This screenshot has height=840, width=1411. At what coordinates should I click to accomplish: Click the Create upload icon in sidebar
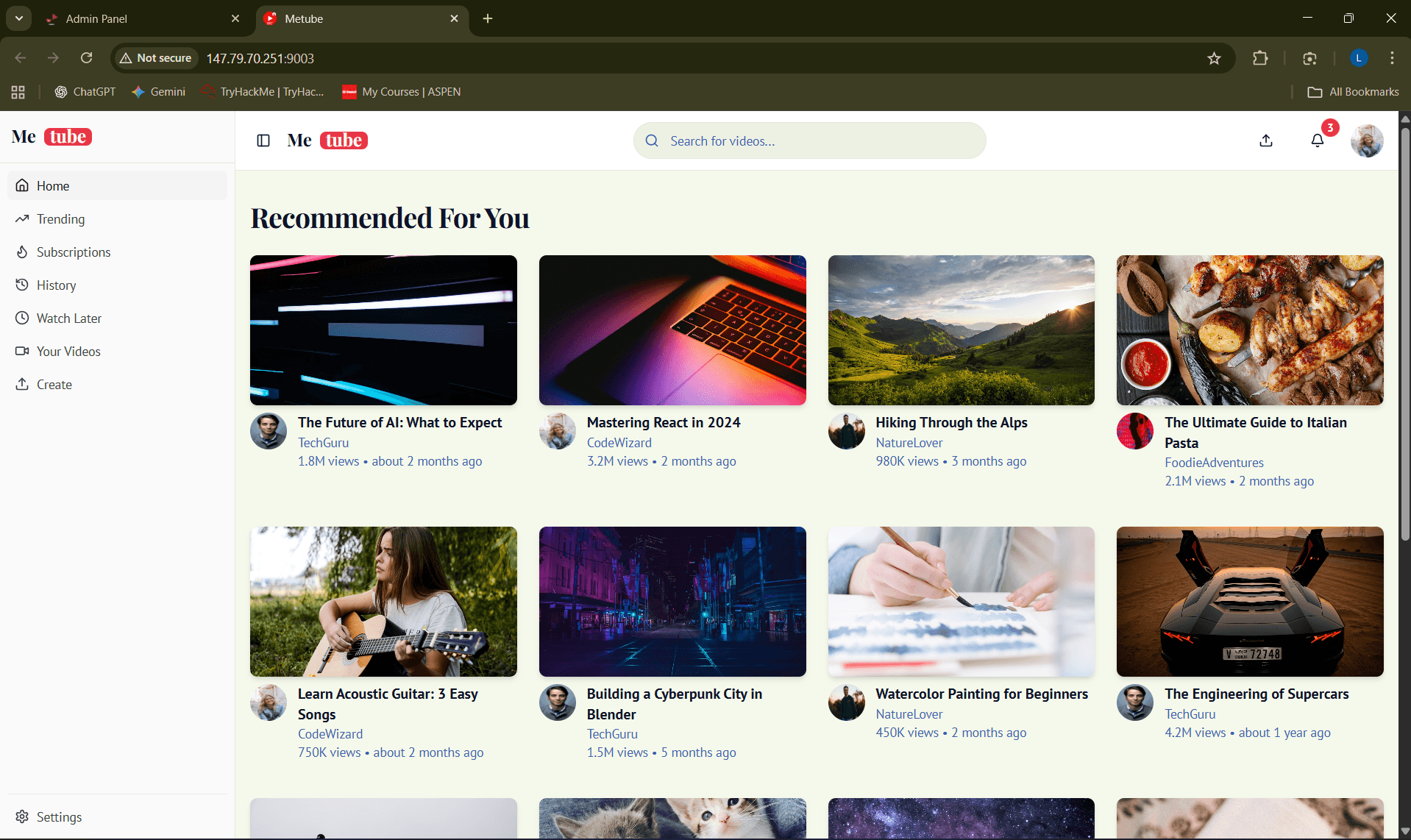[22, 384]
